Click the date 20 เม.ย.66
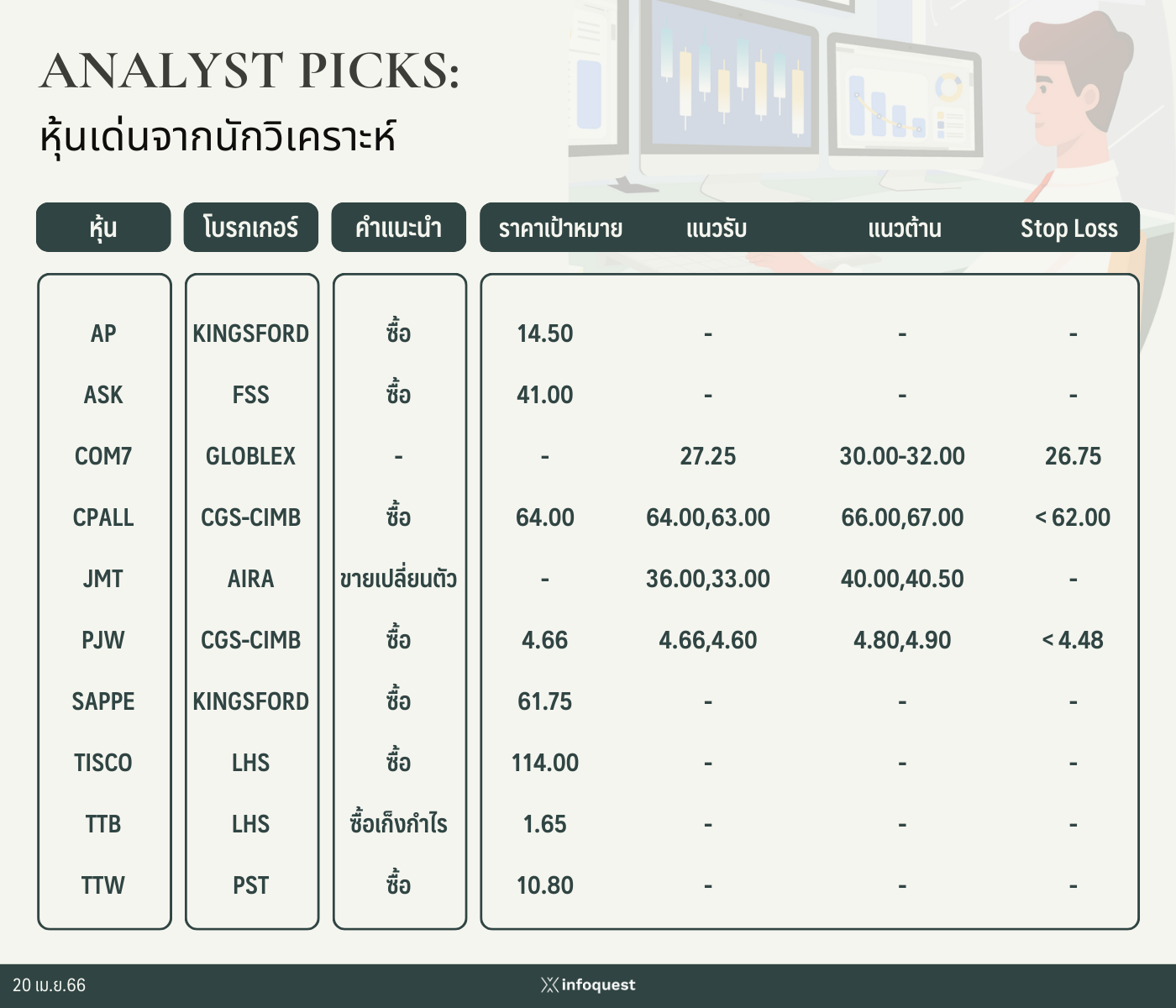The image size is (1176, 1008). click(x=50, y=984)
